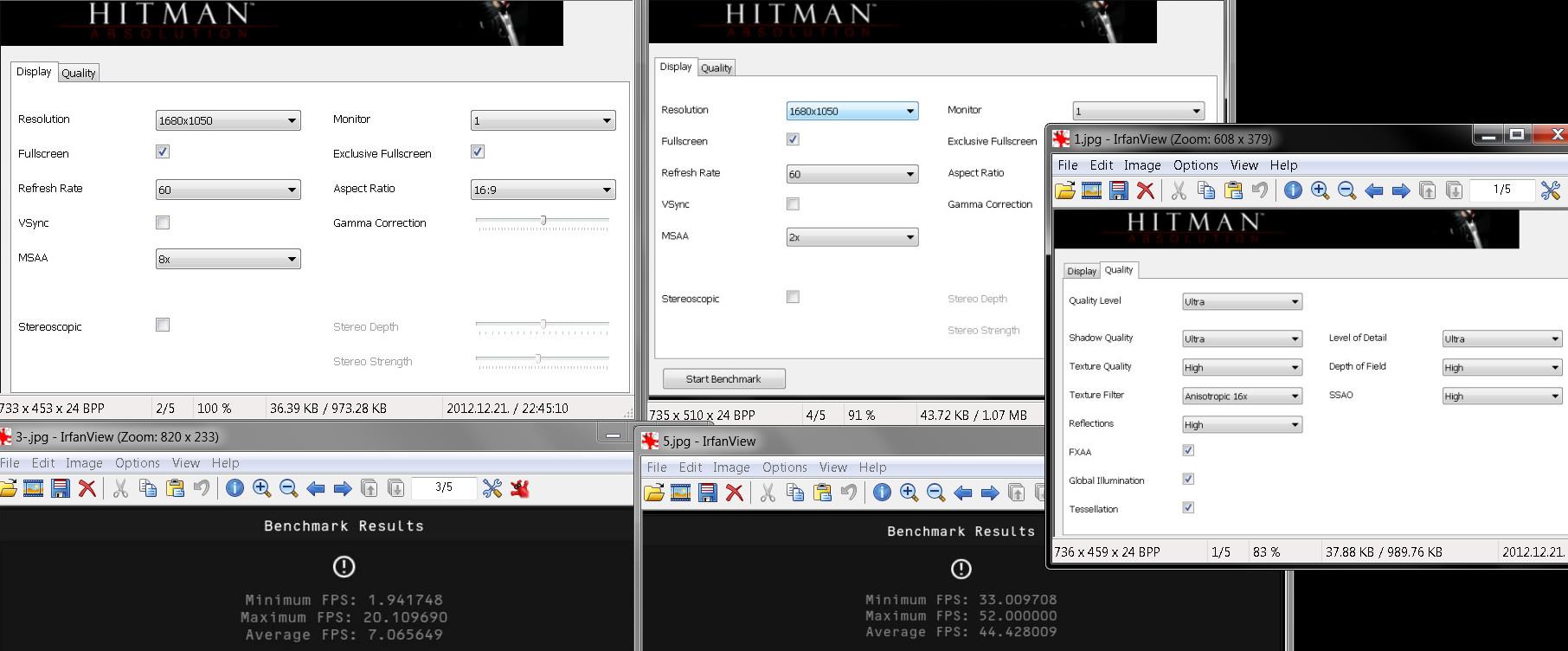Click Open folder icon in 5.jpg window
The image size is (1568, 651).
pyautogui.click(x=654, y=493)
